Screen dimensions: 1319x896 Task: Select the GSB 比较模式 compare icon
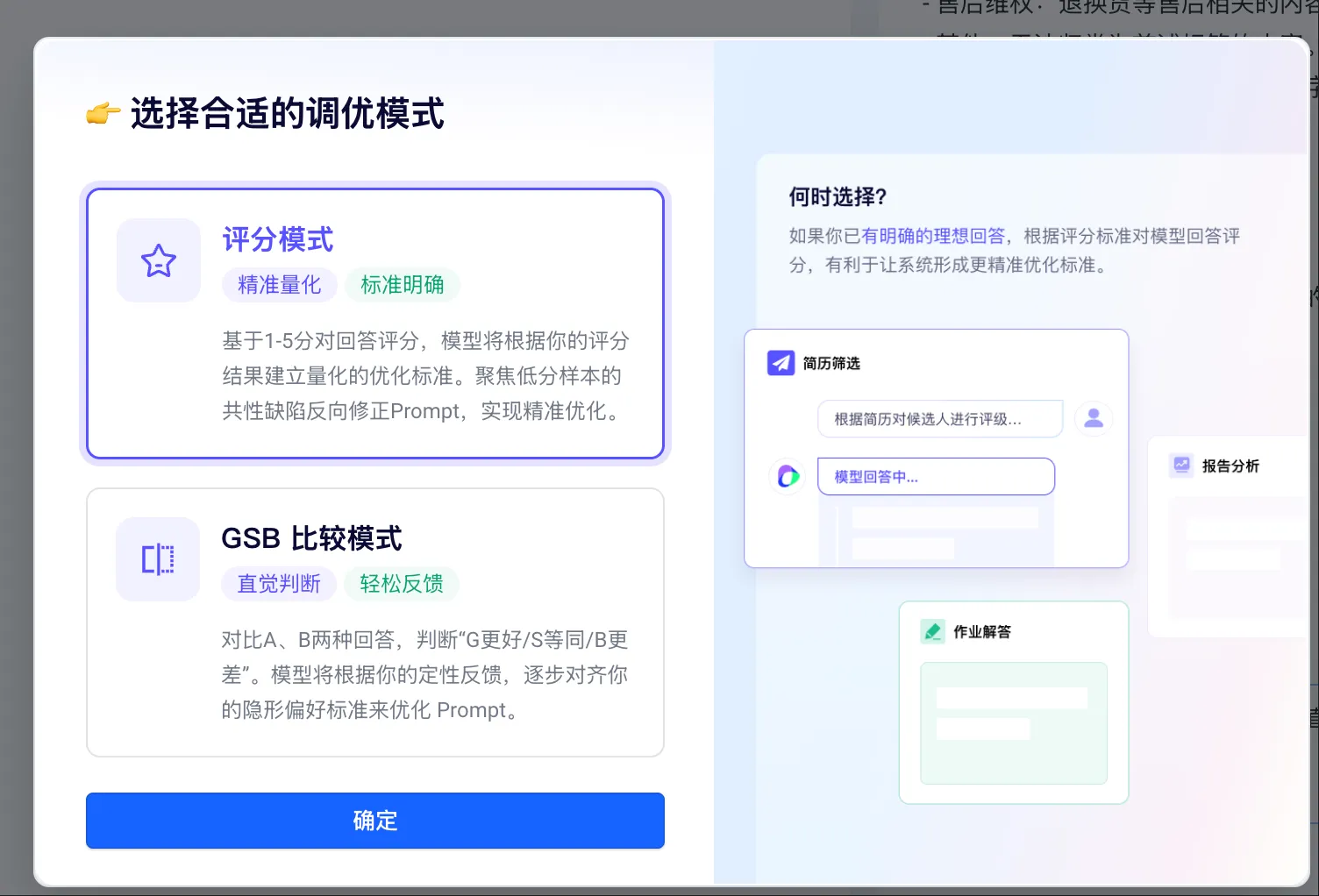[158, 559]
